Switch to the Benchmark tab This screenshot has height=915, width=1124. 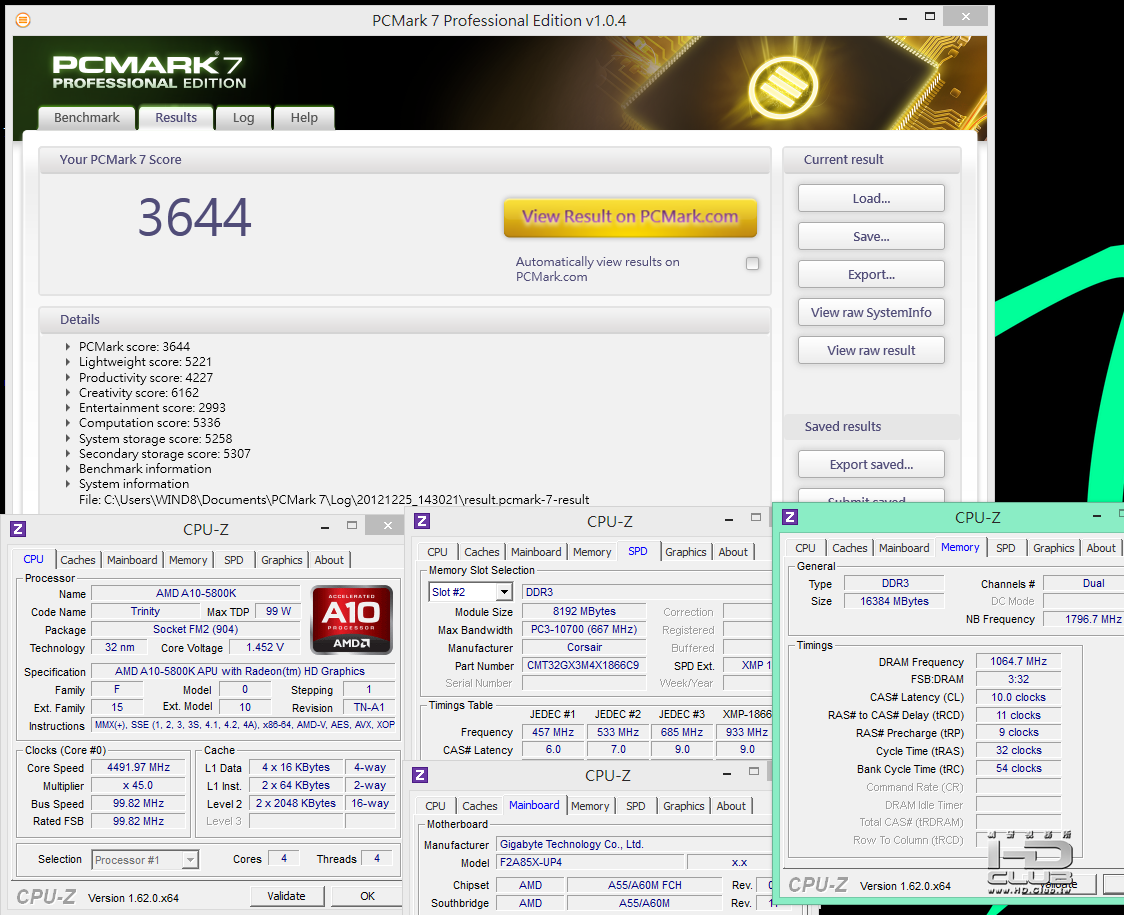[87, 118]
